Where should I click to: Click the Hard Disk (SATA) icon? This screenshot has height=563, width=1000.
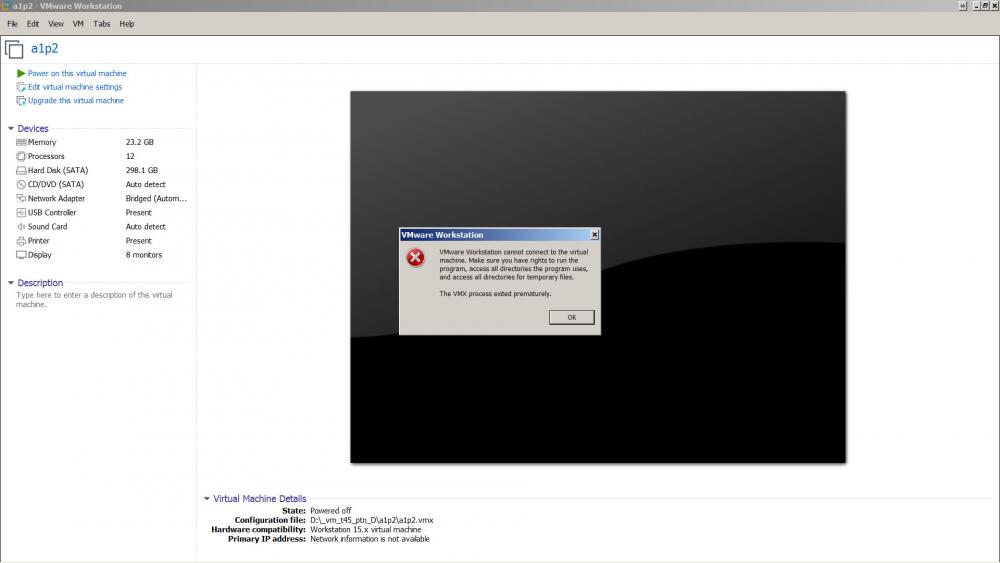point(21,170)
